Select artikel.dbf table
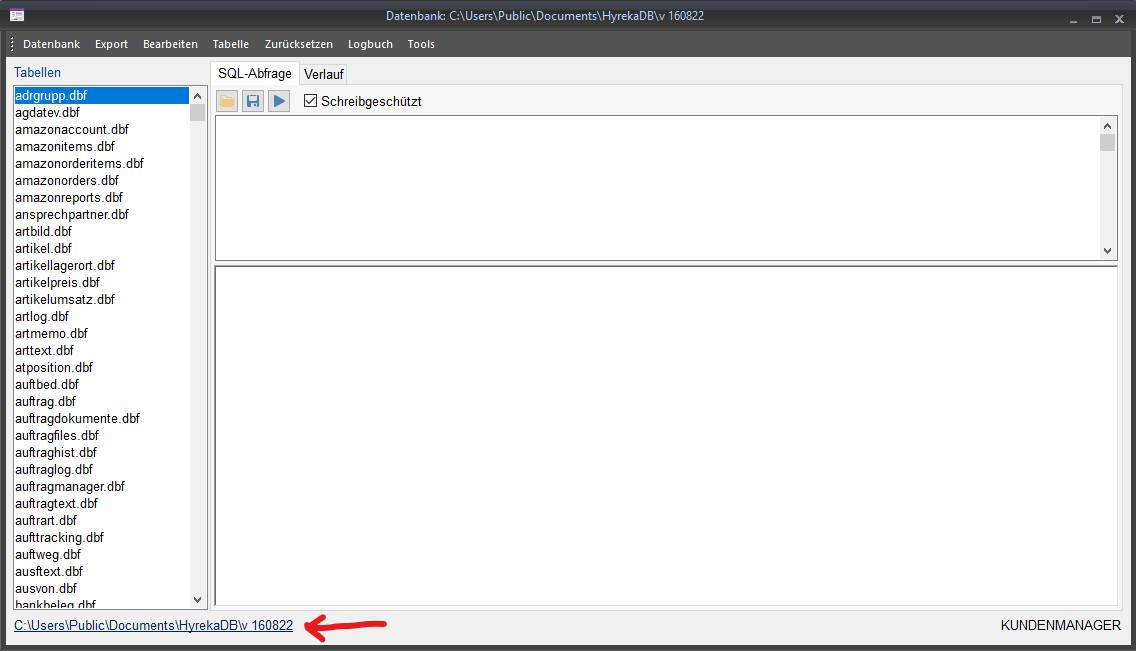Viewport: 1136px width, 651px height. (101, 248)
